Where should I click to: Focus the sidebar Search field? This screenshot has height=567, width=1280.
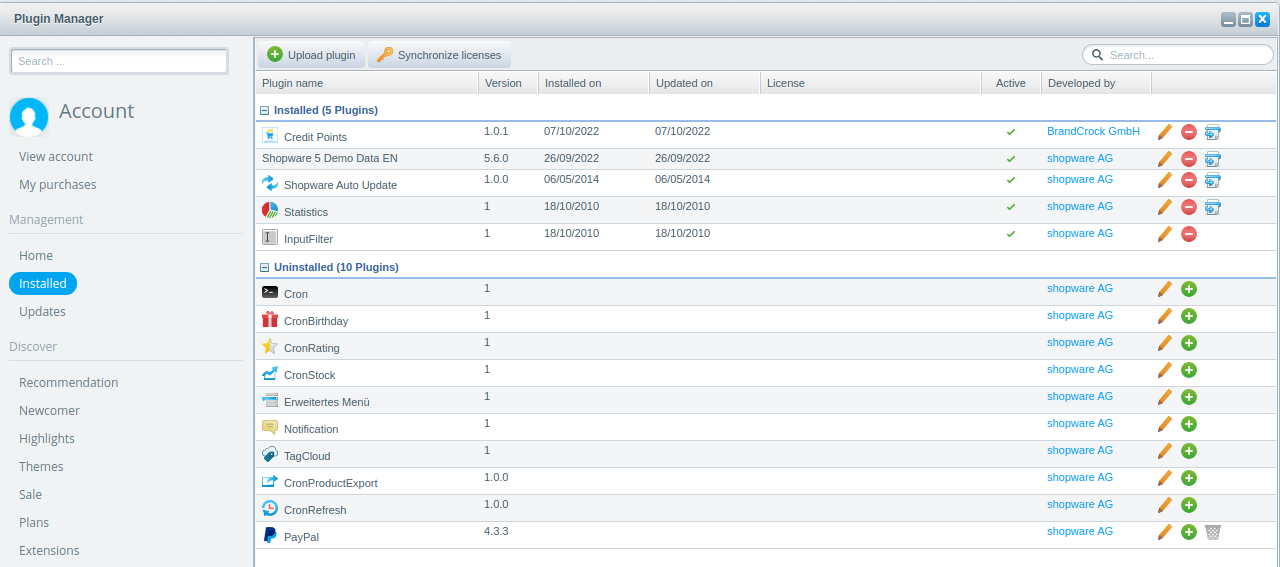click(119, 61)
